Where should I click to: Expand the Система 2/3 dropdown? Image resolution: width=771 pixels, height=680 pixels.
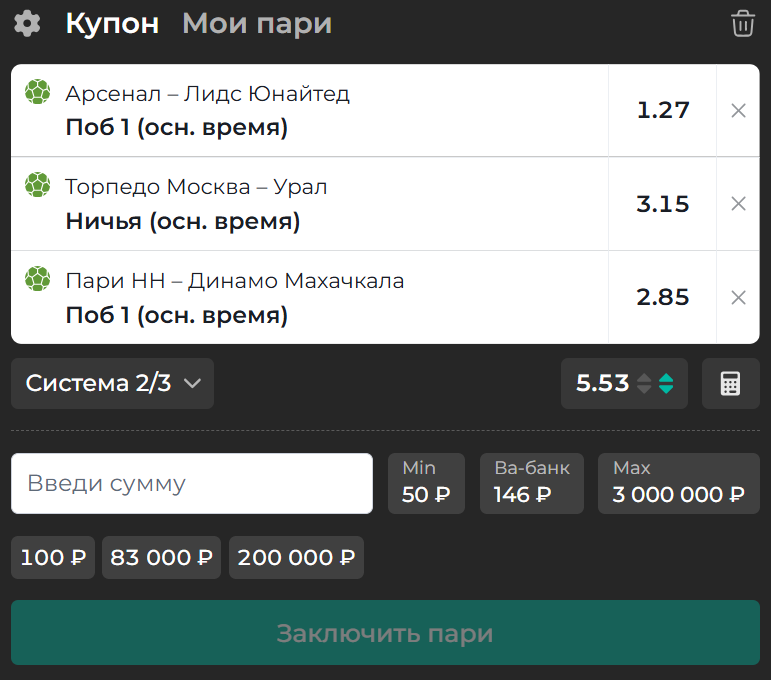point(113,383)
